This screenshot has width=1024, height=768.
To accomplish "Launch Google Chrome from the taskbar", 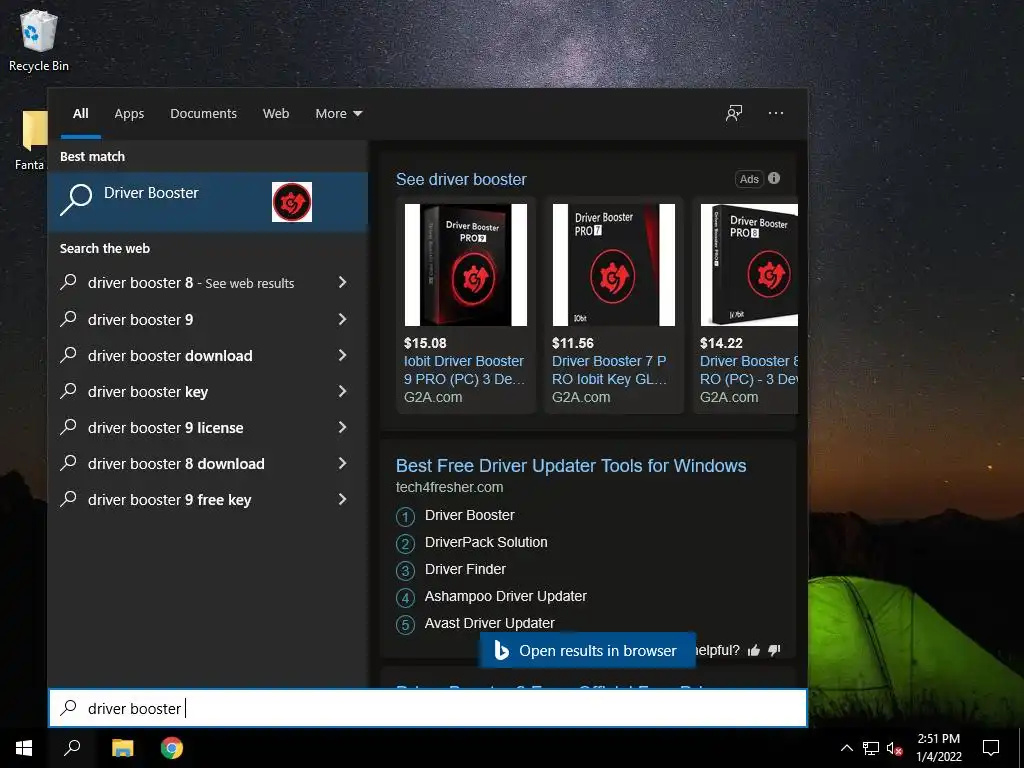I will pos(172,748).
